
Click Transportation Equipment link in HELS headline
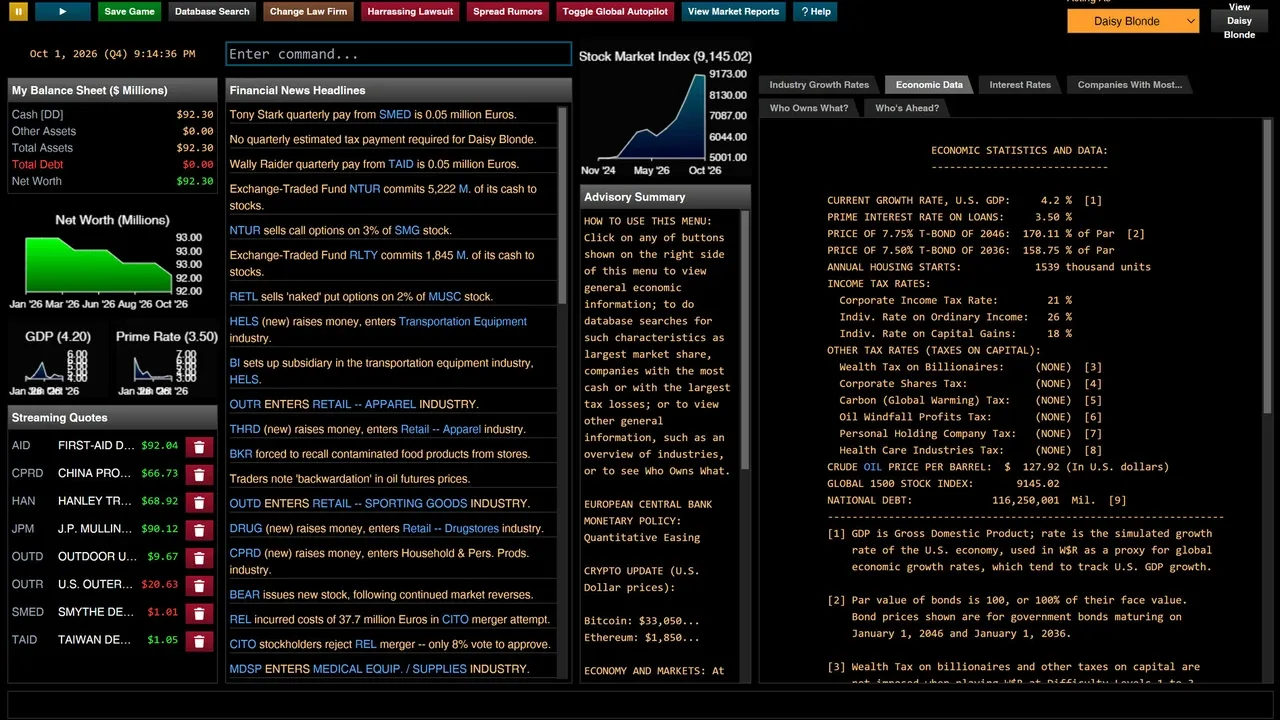click(x=463, y=321)
